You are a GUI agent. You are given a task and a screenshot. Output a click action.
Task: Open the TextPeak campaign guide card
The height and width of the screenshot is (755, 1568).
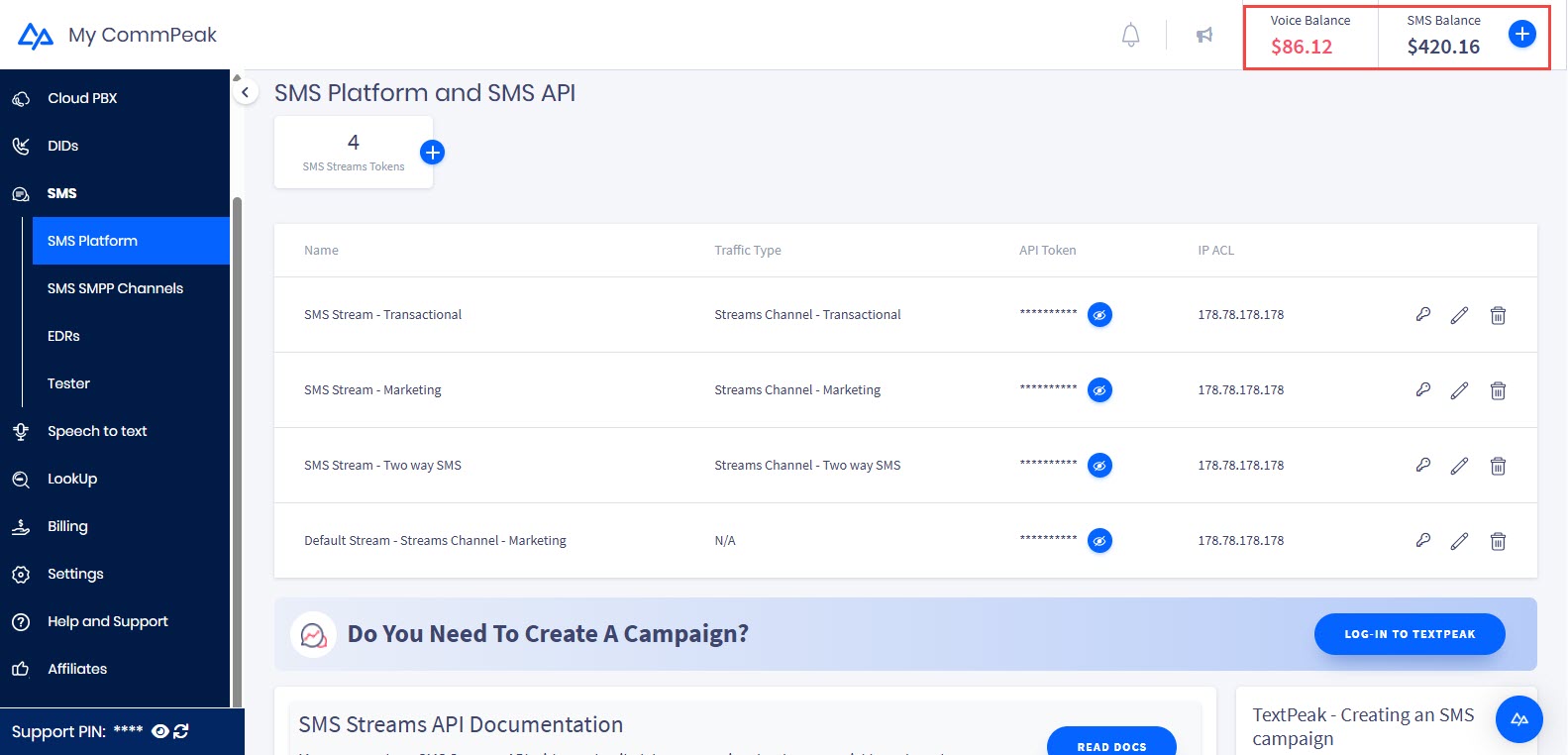1386,721
